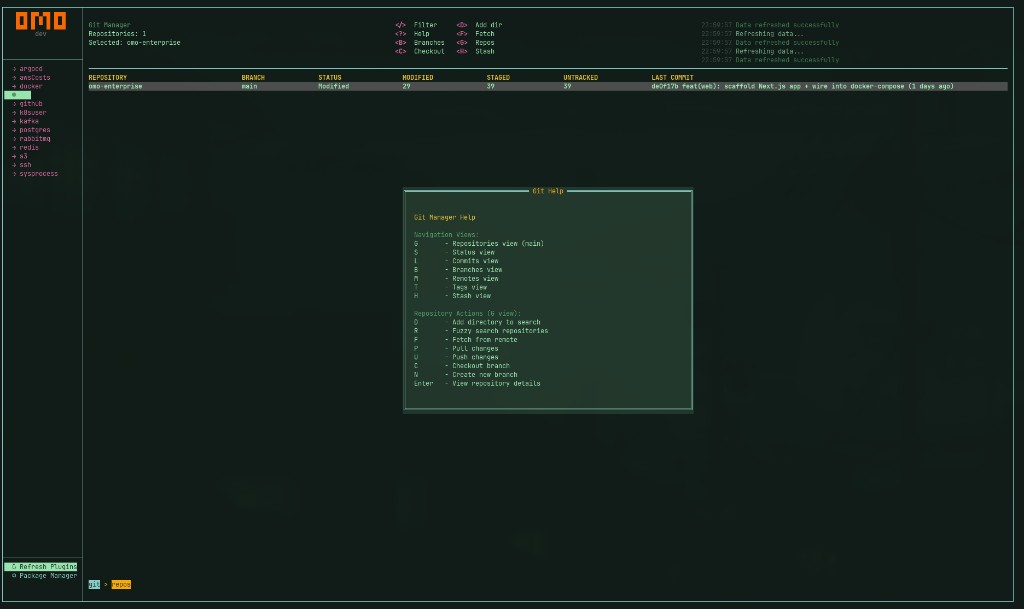
Task: Select the rabbitmq plugin entry
Action: [35, 138]
